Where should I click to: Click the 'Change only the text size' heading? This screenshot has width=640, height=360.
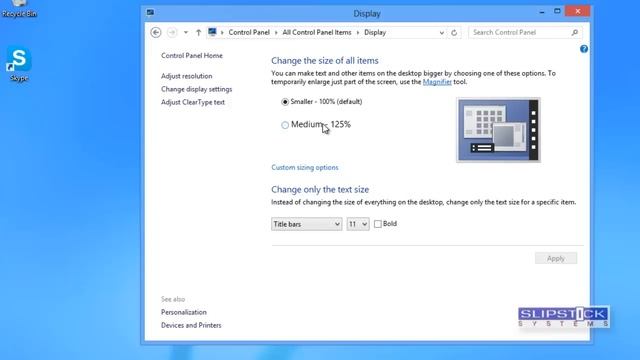click(x=320, y=189)
